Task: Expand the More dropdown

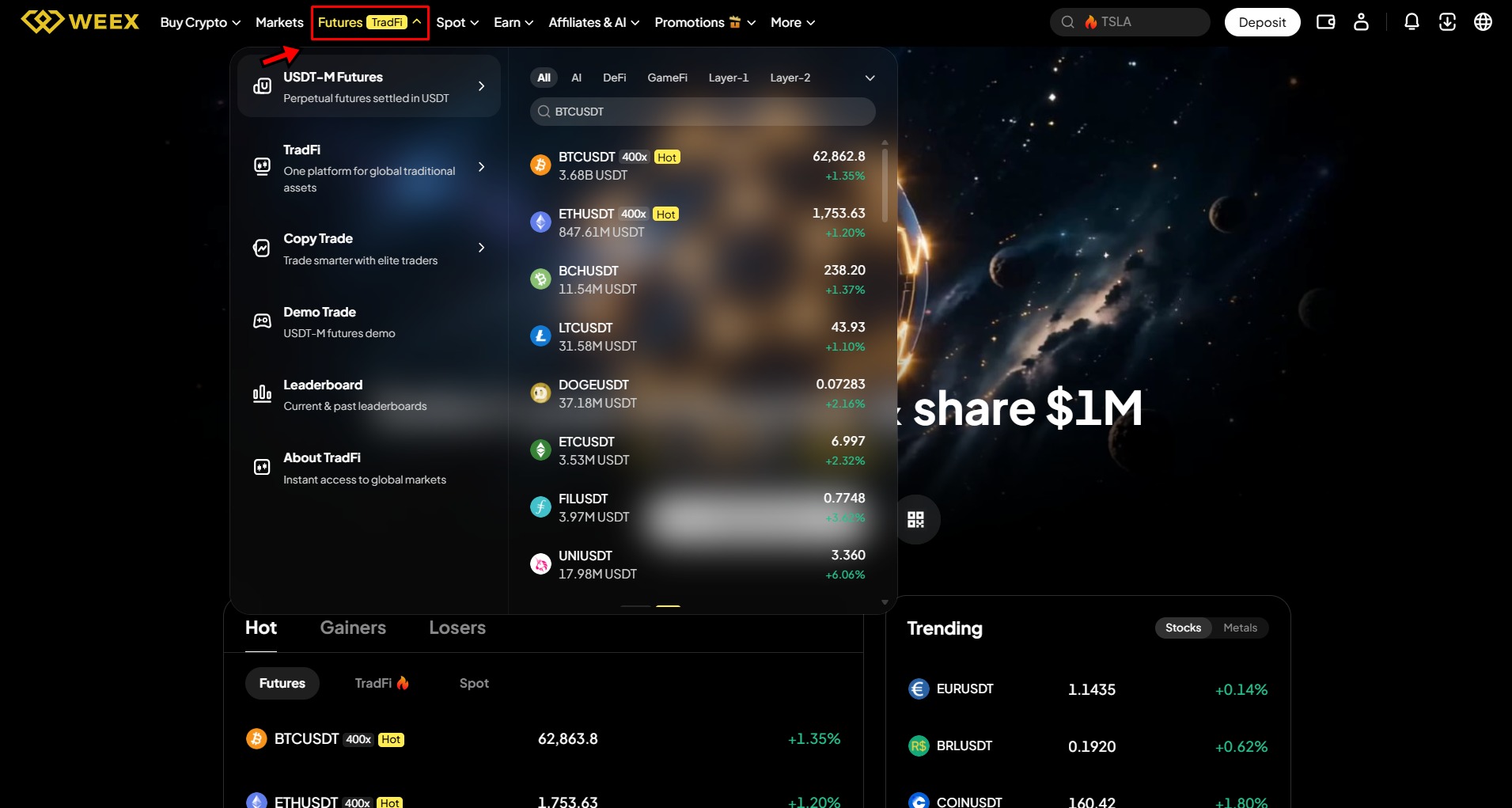Action: pos(793,22)
